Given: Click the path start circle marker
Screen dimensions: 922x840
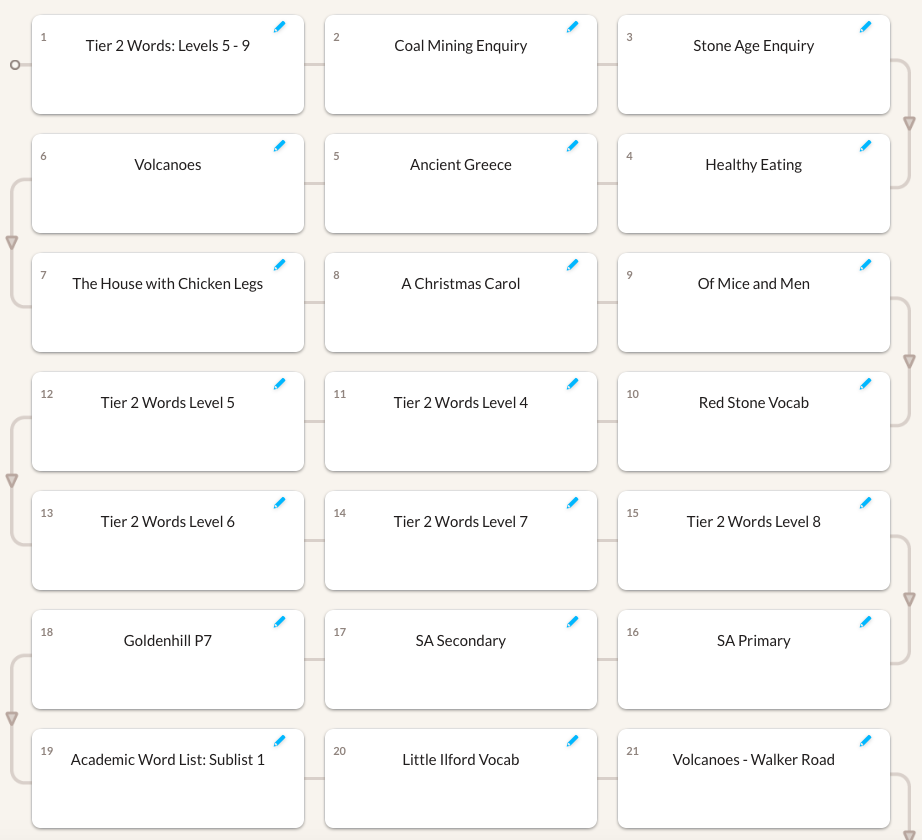Looking at the screenshot, I should pyautogui.click(x=15, y=65).
